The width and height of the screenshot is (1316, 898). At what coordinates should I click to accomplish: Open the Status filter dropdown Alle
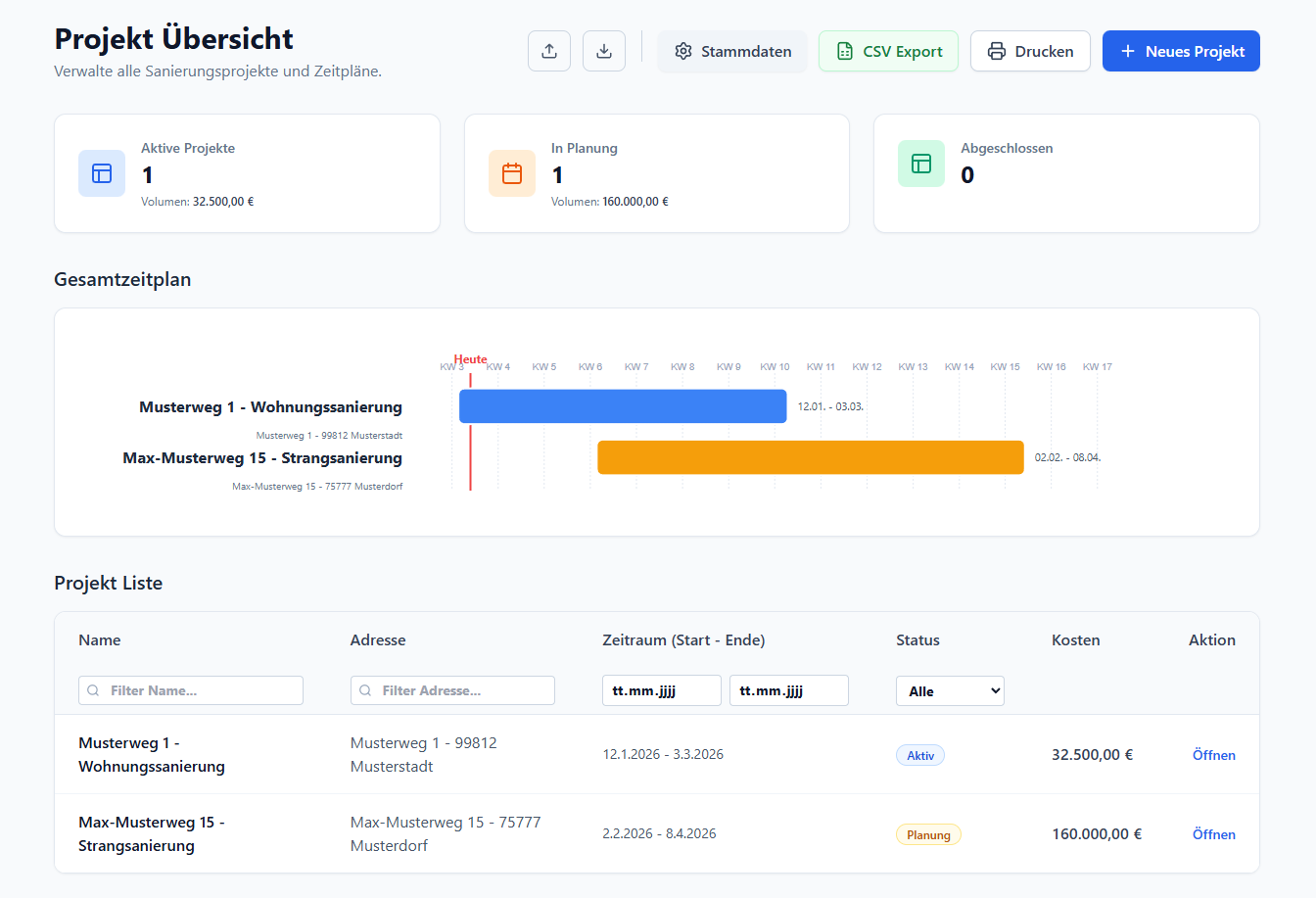tap(950, 690)
